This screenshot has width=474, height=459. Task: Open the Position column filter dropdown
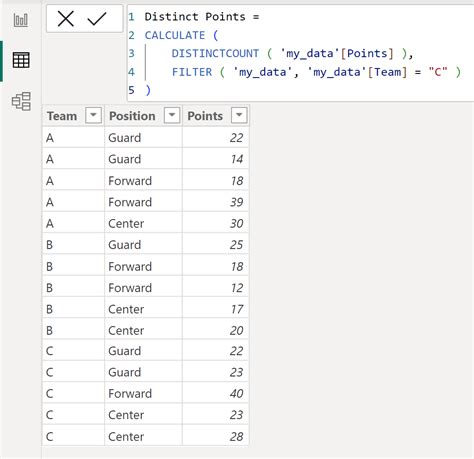(x=172, y=115)
